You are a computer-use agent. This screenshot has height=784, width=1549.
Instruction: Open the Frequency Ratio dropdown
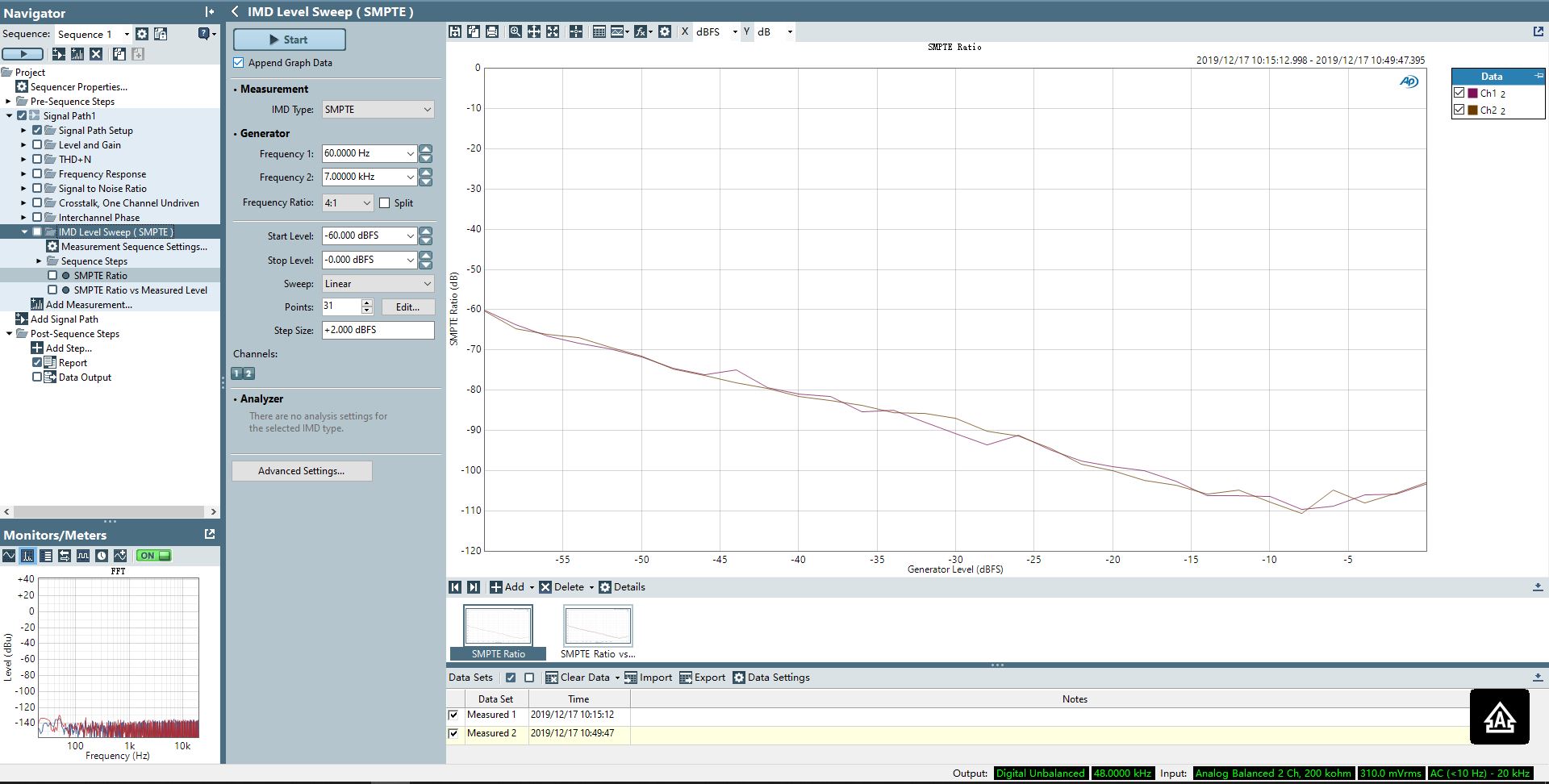coord(348,203)
